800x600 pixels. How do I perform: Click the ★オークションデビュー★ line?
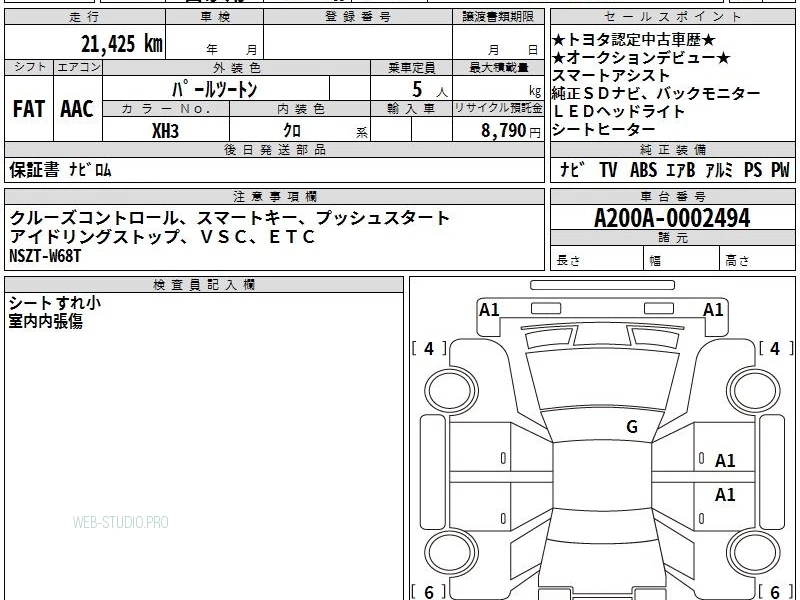tap(641, 58)
